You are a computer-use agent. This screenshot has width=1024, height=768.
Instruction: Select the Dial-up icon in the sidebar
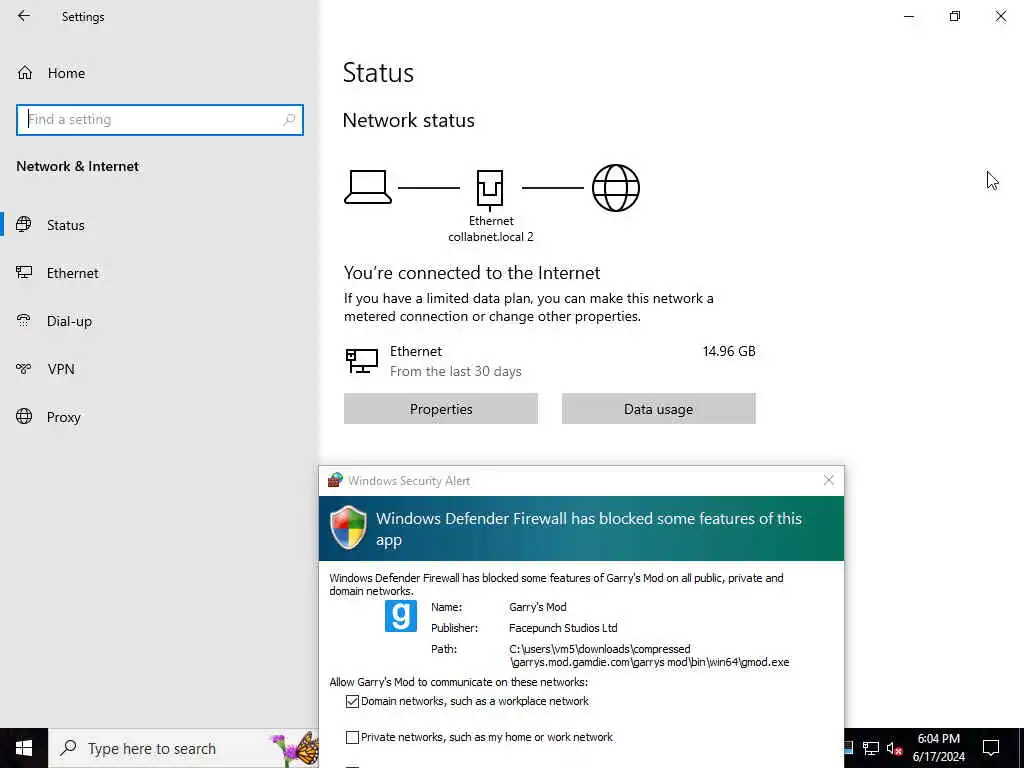[24, 321]
